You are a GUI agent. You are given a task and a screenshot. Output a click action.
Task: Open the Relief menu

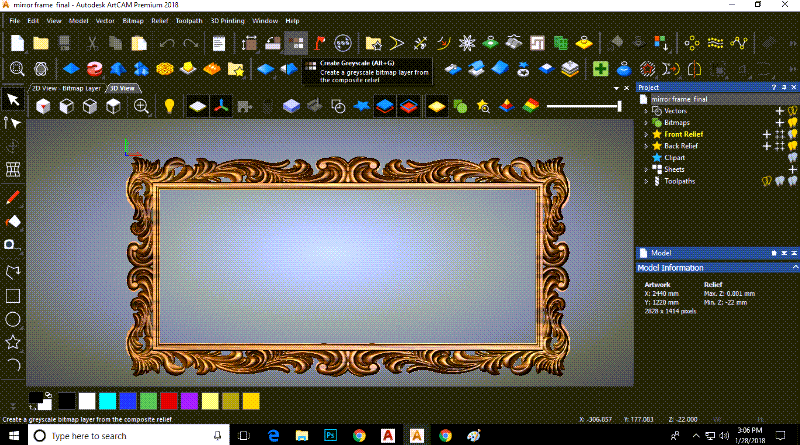159,20
